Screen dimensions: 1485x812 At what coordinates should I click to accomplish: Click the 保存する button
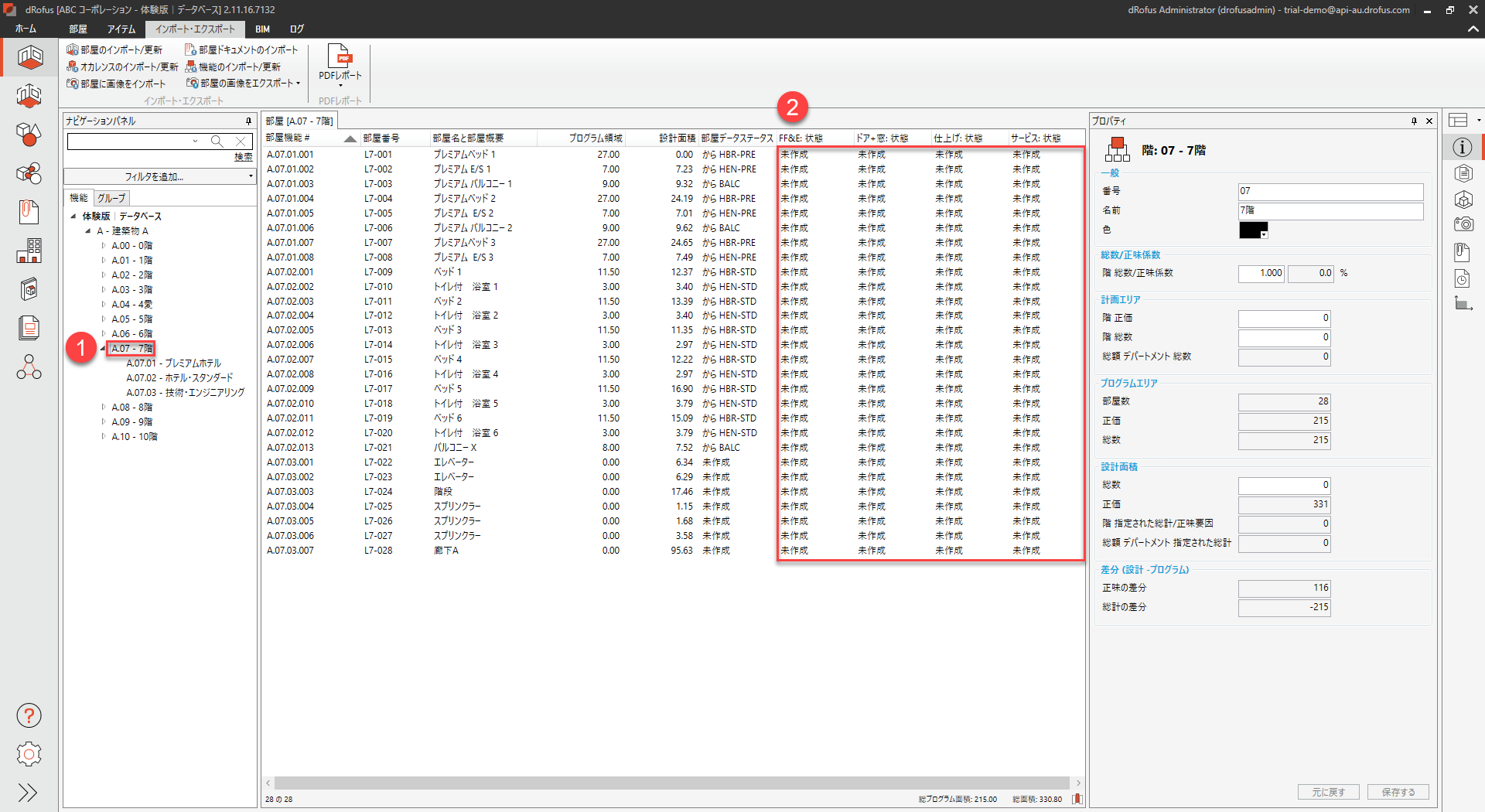[x=1398, y=792]
